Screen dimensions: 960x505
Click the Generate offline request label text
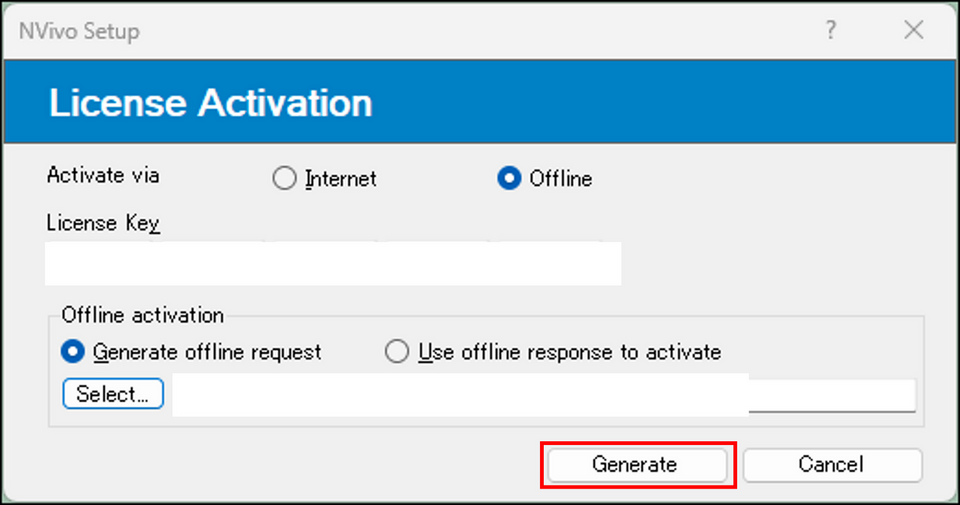tap(207, 353)
